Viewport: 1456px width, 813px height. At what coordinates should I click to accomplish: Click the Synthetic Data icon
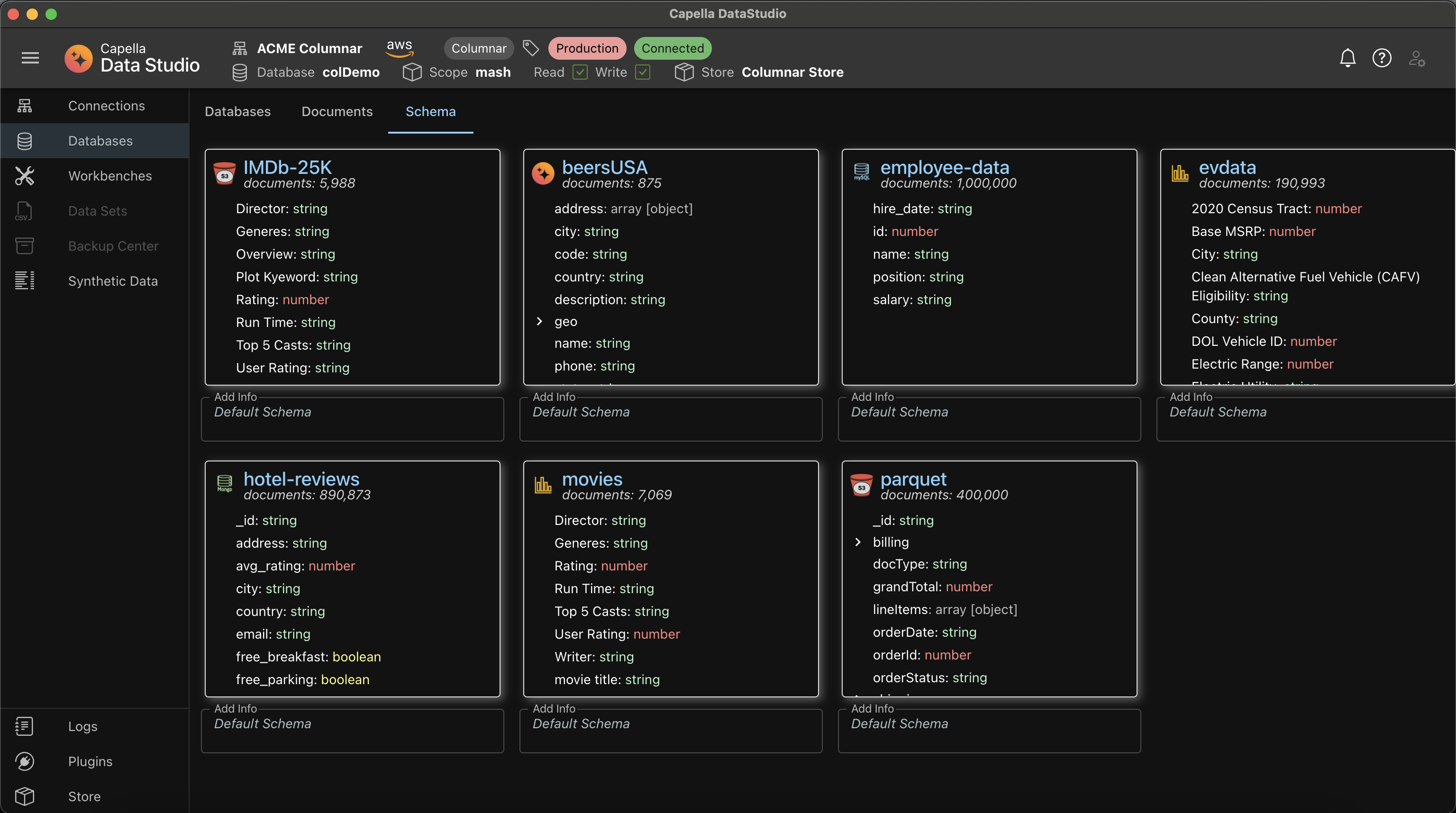24,281
